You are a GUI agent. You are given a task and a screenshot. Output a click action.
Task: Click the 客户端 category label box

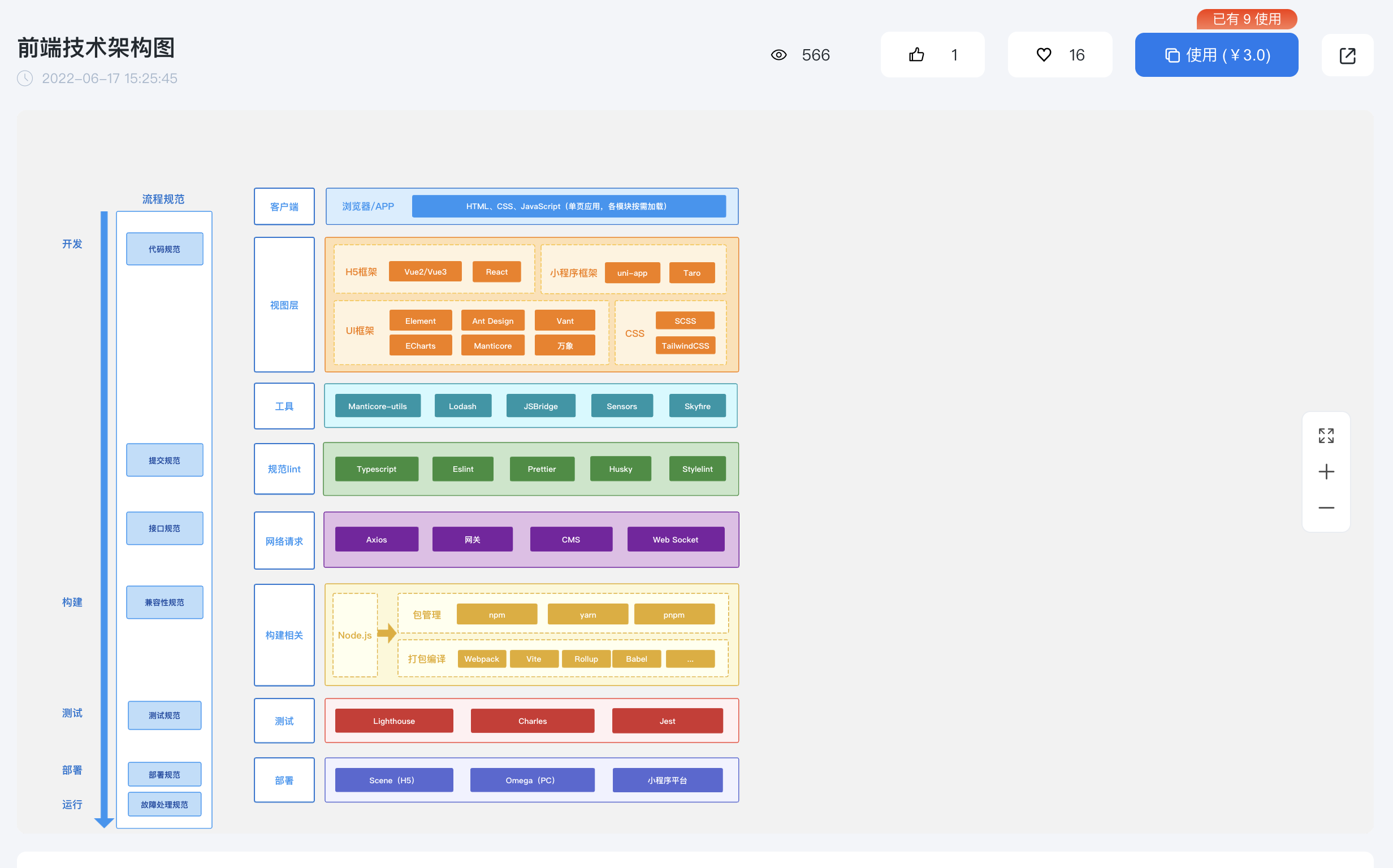(x=284, y=207)
